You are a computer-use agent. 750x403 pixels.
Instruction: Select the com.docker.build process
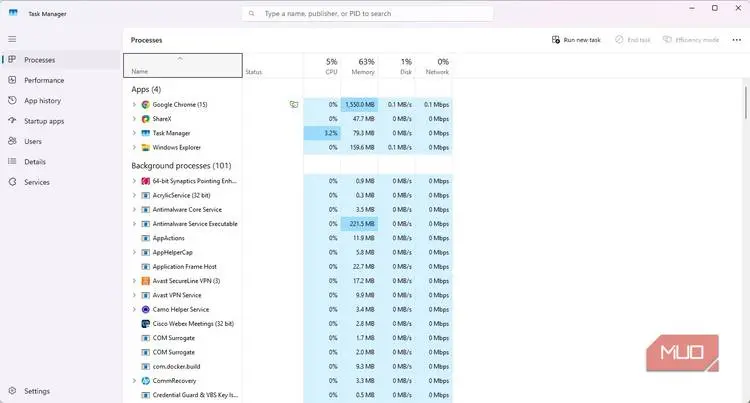288,366
